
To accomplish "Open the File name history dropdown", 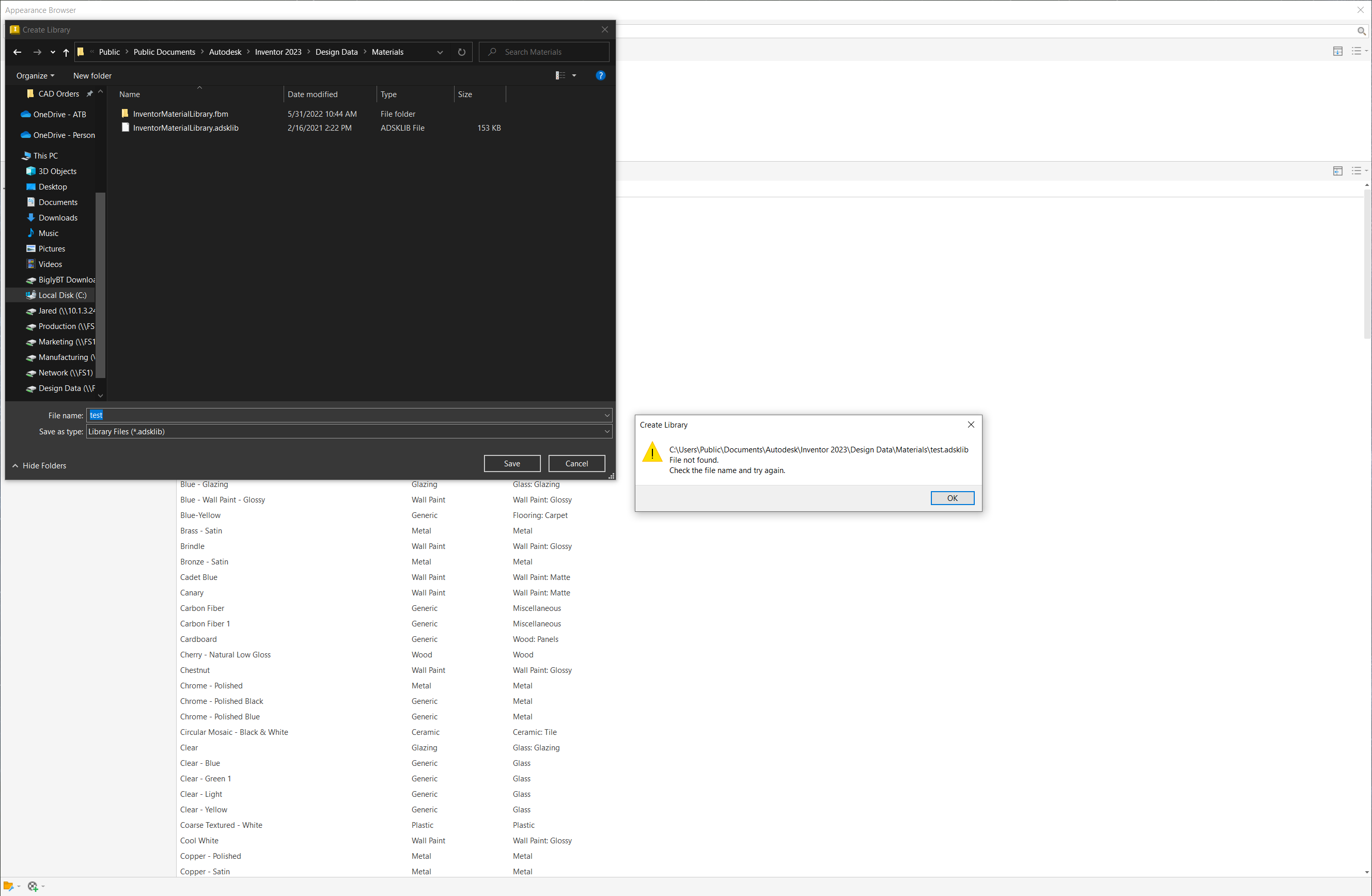I will 606,415.
